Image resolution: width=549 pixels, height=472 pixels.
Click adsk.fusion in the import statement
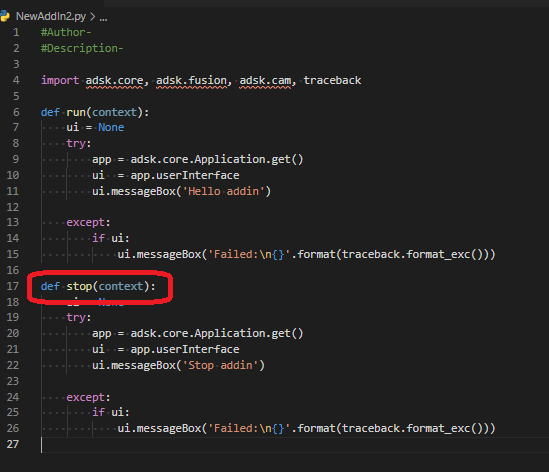[191, 81]
